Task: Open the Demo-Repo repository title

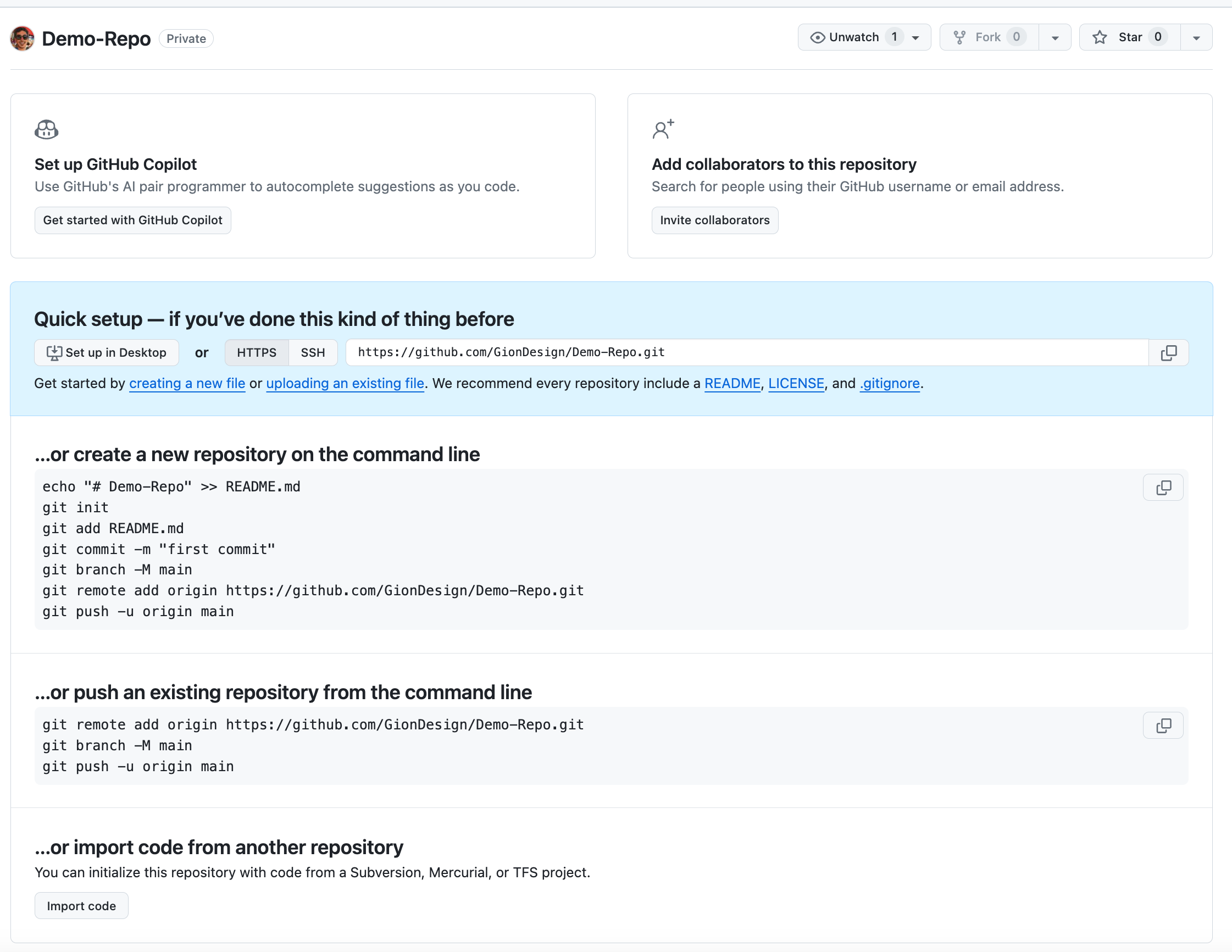Action: (x=97, y=38)
